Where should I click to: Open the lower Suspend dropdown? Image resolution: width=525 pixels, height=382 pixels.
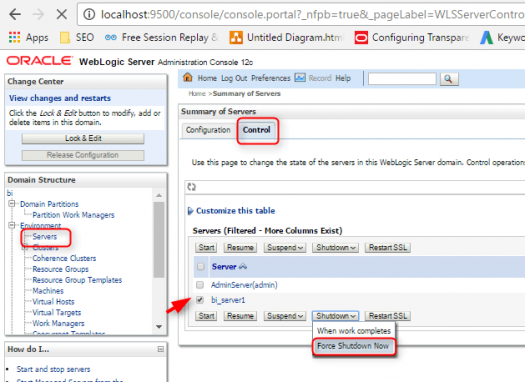(x=285, y=316)
